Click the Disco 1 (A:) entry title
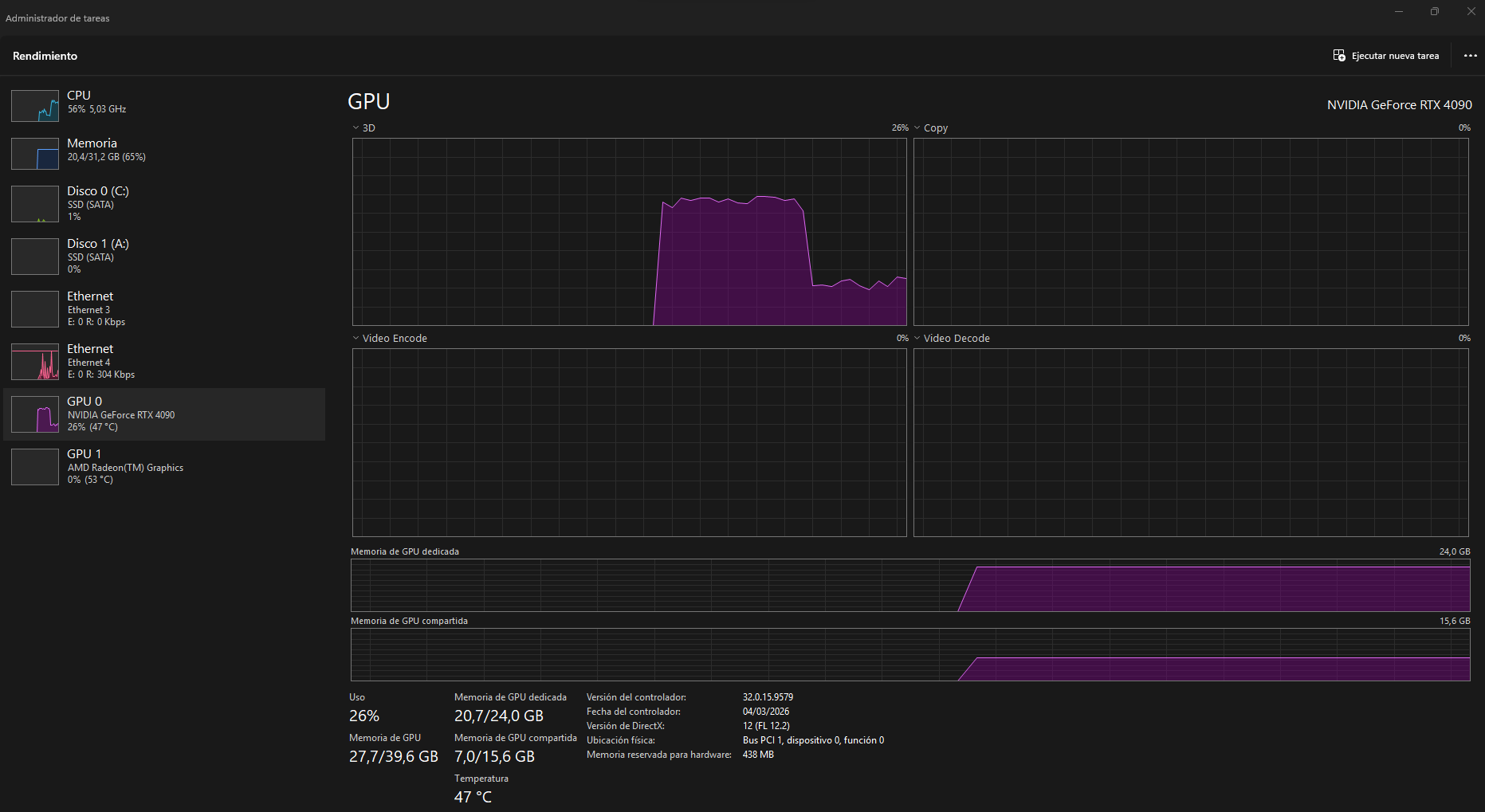Image resolution: width=1485 pixels, height=812 pixels. click(x=98, y=244)
